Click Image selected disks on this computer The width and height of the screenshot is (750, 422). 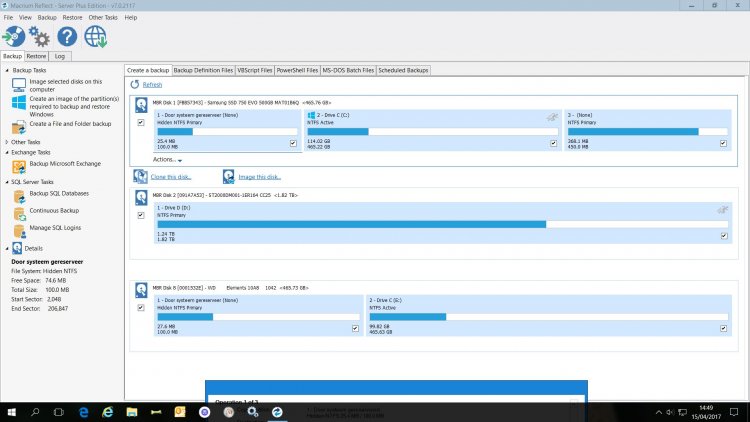pyautogui.click(x=63, y=86)
